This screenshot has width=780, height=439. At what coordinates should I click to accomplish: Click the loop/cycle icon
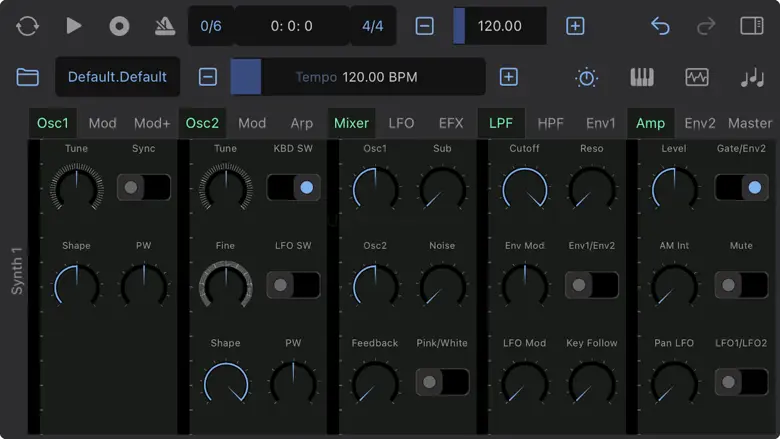click(27, 26)
